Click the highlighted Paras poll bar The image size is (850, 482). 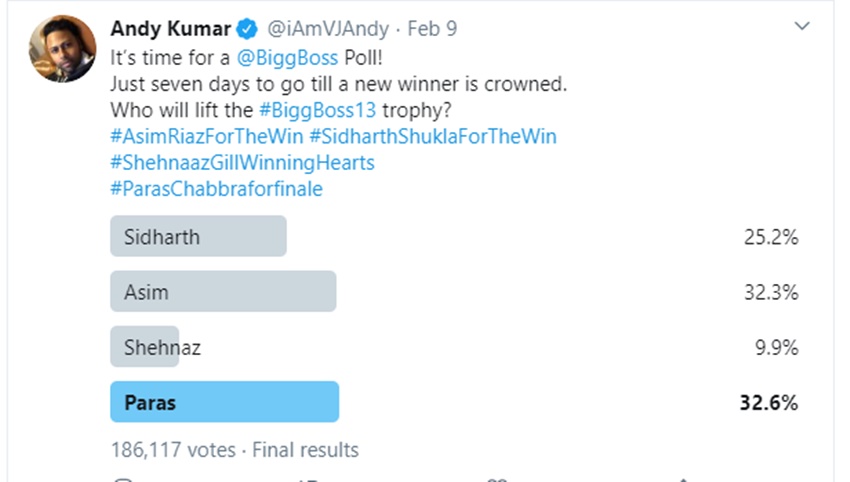coord(224,402)
